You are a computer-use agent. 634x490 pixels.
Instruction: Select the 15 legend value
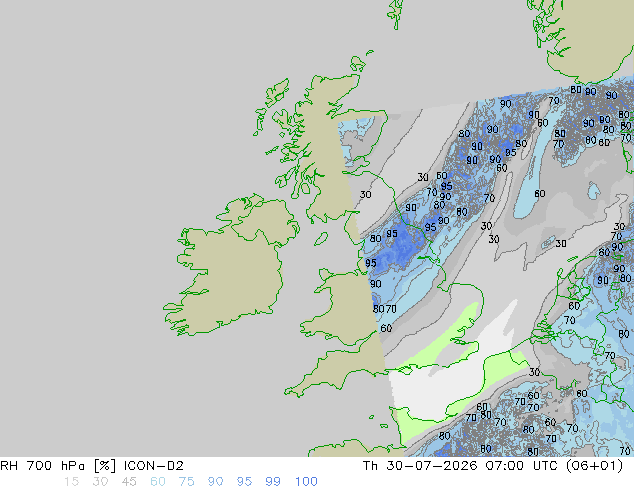pyautogui.click(x=71, y=482)
